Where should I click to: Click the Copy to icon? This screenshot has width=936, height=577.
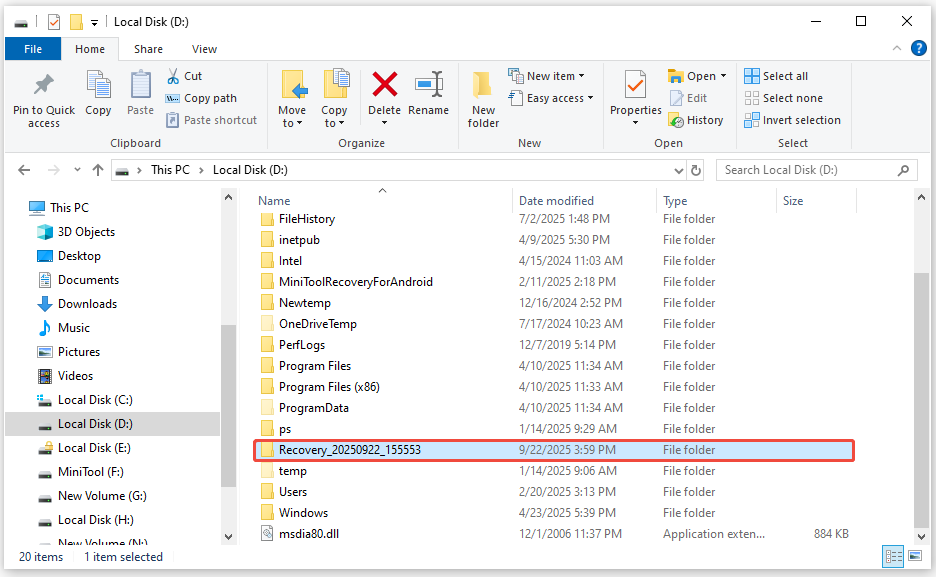click(336, 97)
